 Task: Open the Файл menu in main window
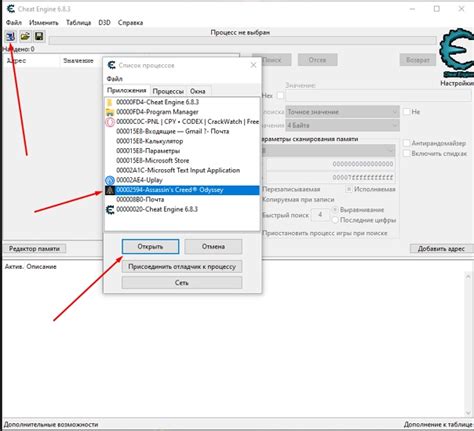(14, 23)
